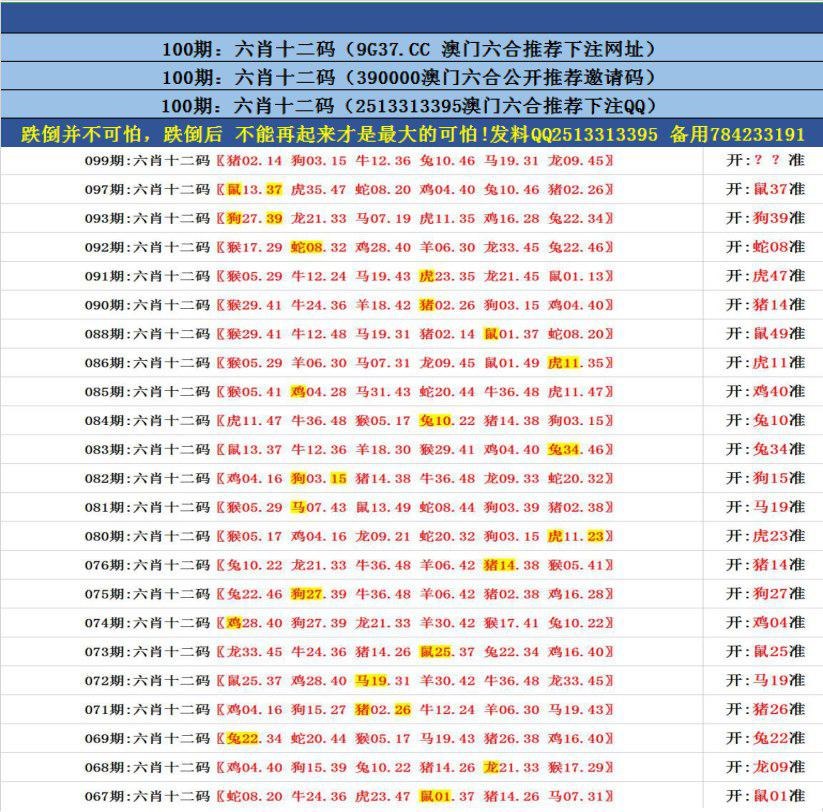Screen dimensions: 823x812
Task: Click the '开:猪26准' result in row 071
Action: [765, 710]
